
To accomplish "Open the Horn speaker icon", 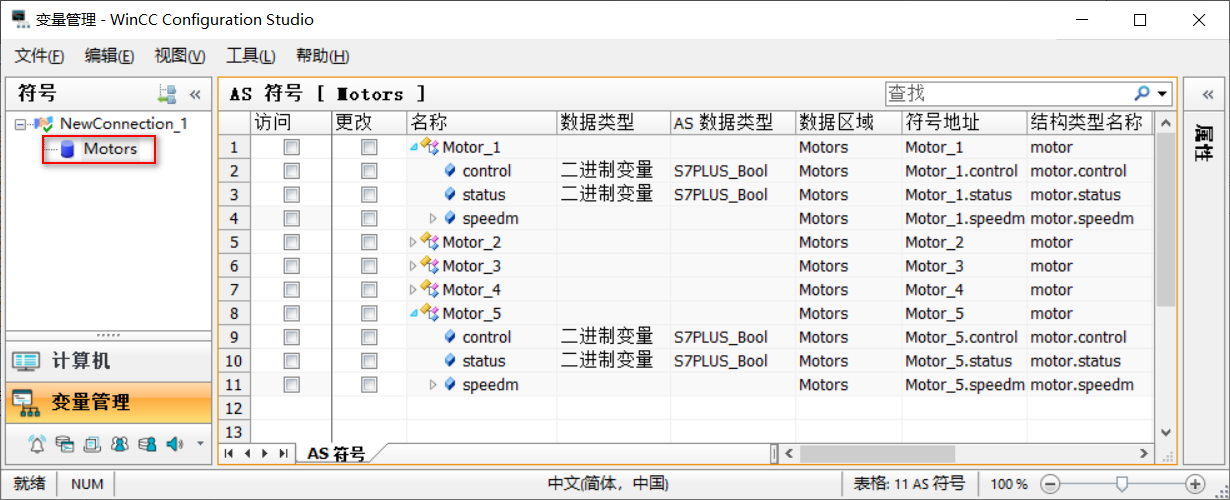I will coord(174,443).
